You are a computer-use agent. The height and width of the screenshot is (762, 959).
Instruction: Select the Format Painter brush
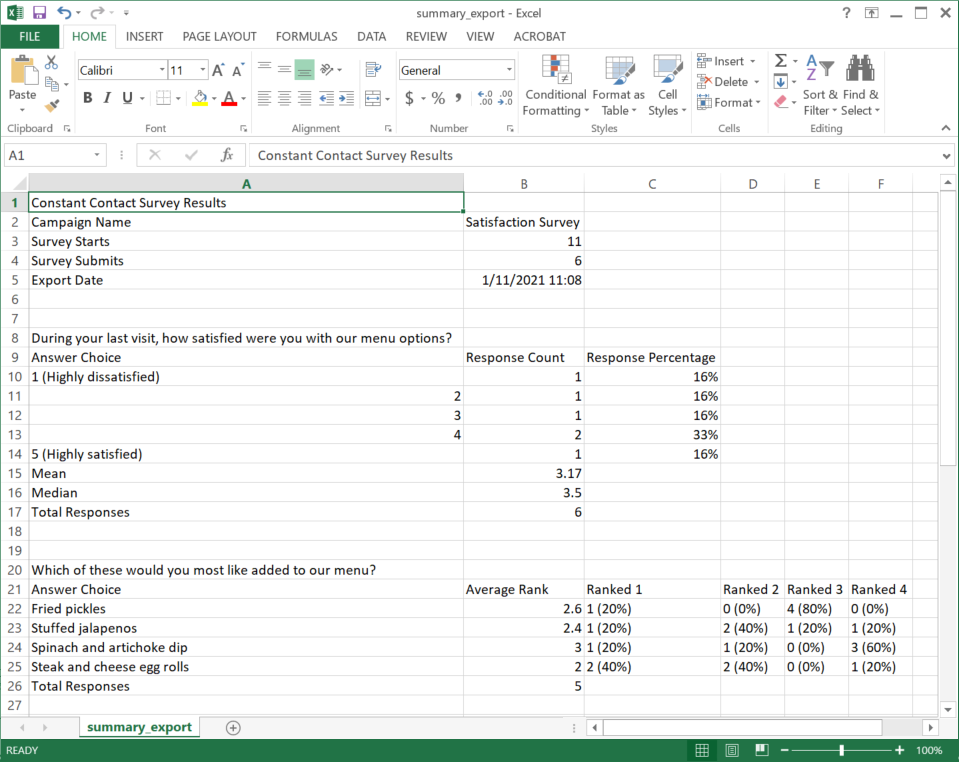(52, 106)
